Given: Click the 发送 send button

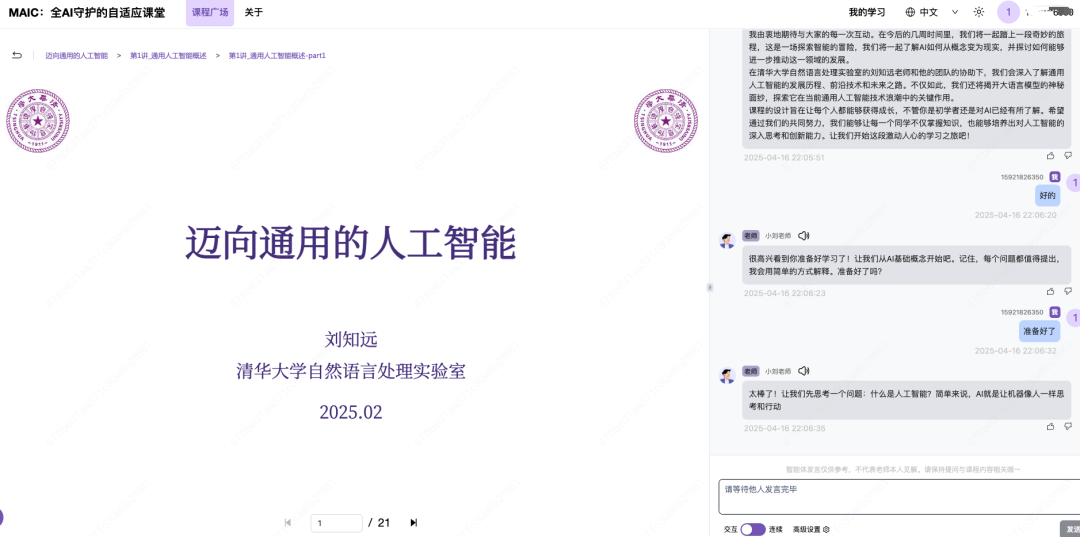Looking at the screenshot, I should [x=1071, y=528].
